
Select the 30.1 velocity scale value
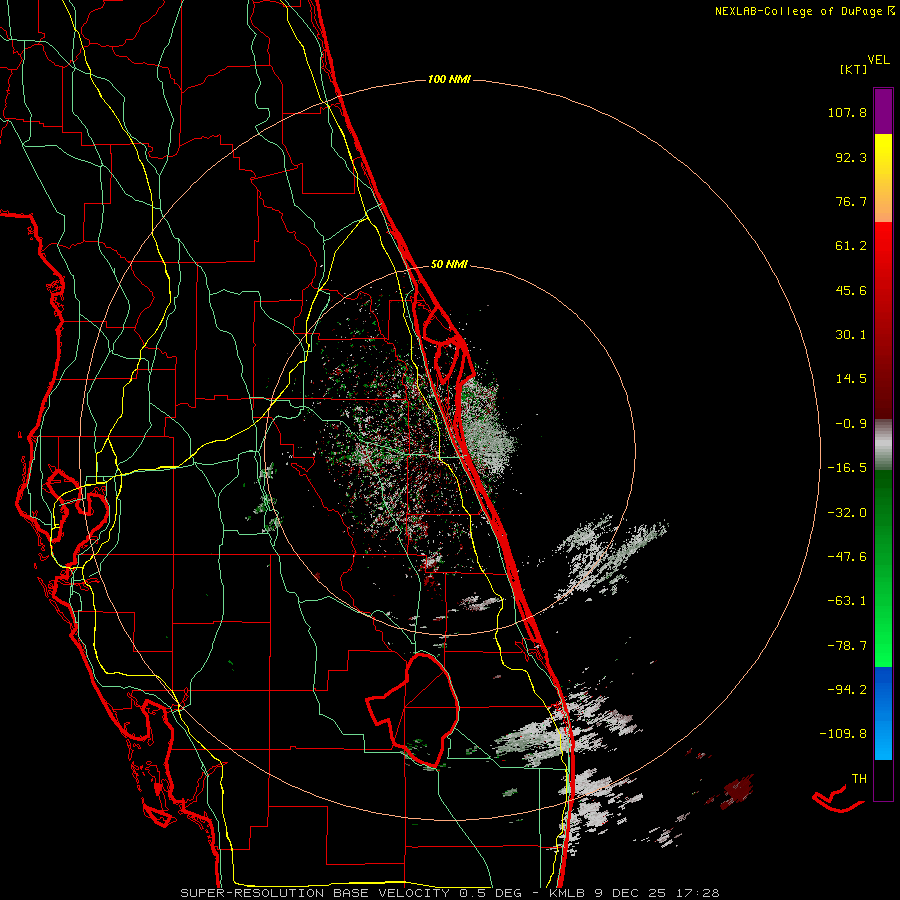point(851,335)
